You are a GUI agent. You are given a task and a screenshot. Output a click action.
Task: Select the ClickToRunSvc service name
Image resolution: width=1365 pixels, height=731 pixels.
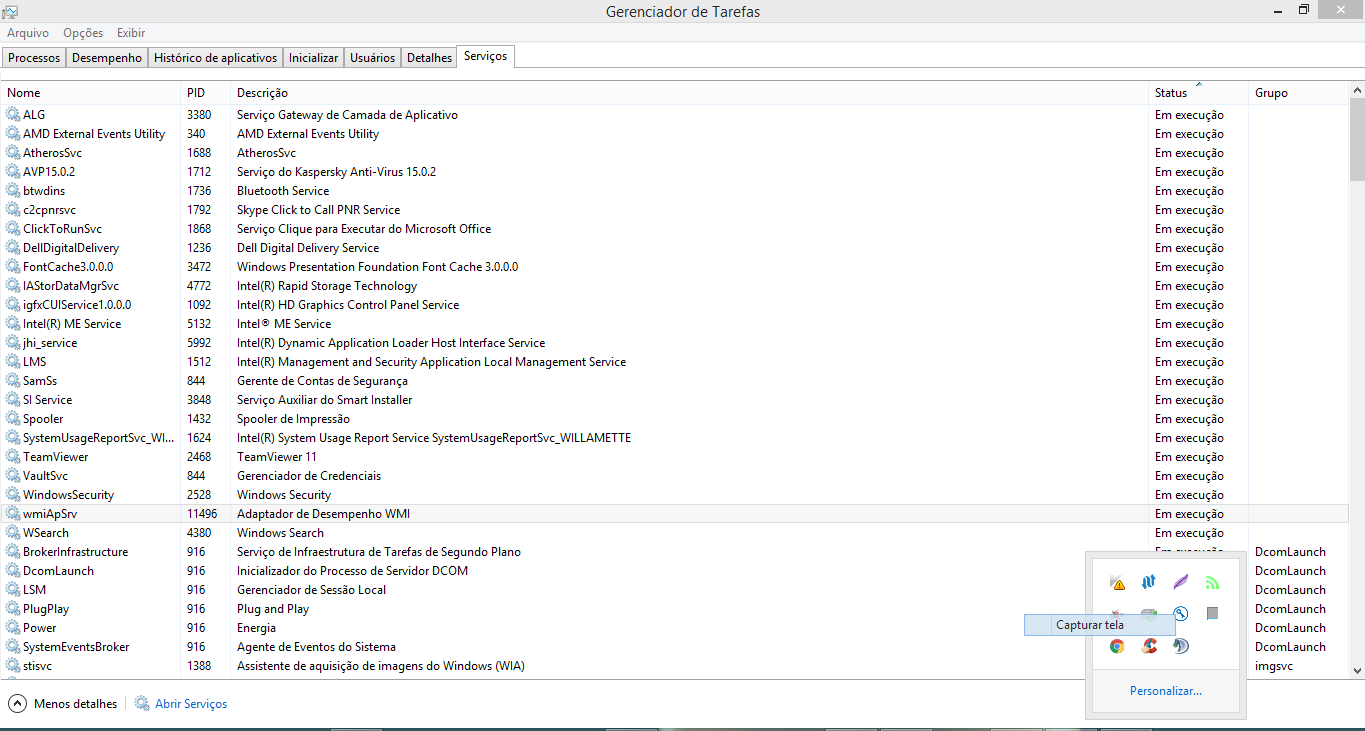tap(62, 229)
